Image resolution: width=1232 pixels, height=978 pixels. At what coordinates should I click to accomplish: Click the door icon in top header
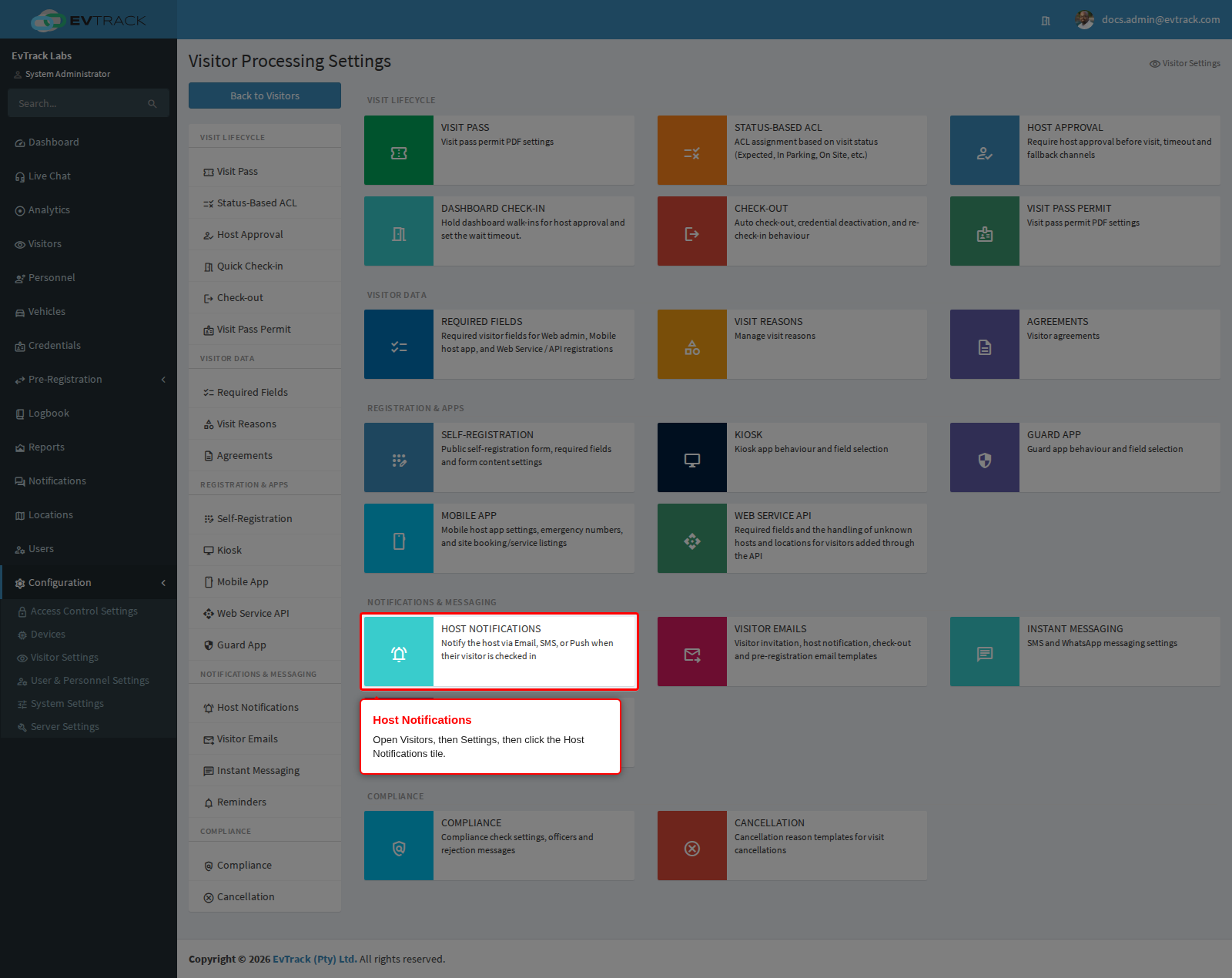point(1046,21)
